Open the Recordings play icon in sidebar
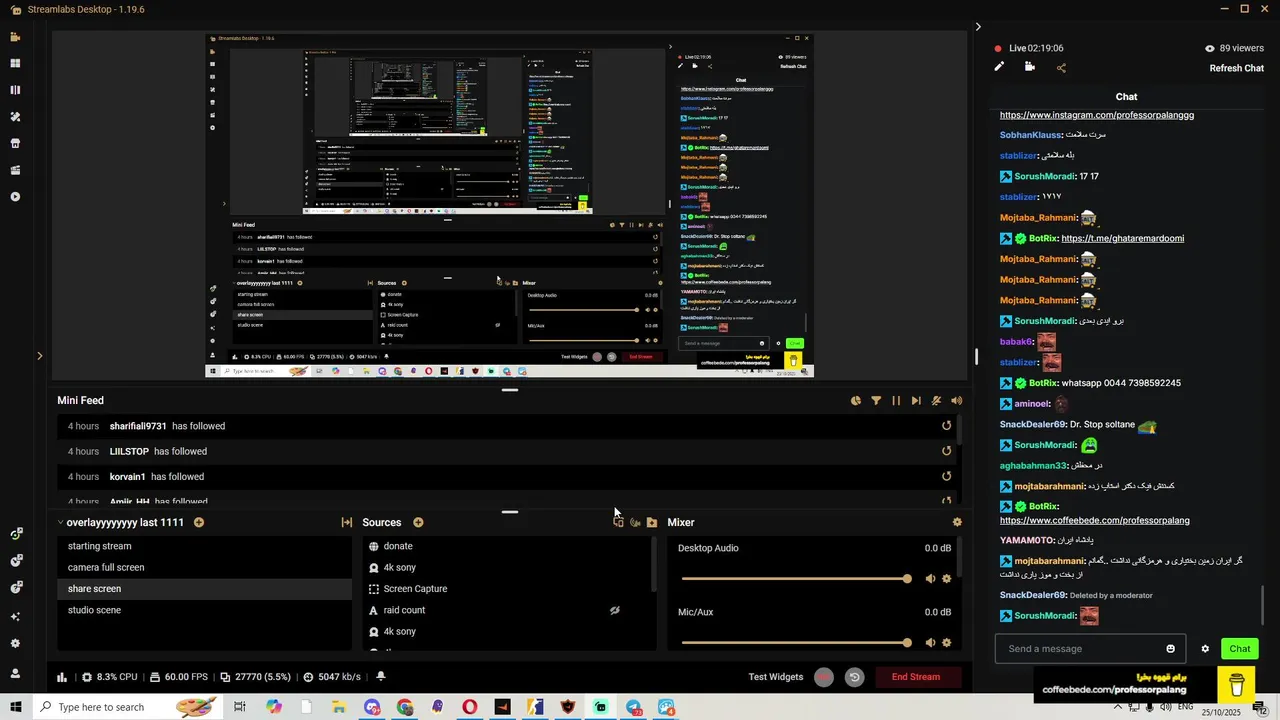 click(x=15, y=197)
